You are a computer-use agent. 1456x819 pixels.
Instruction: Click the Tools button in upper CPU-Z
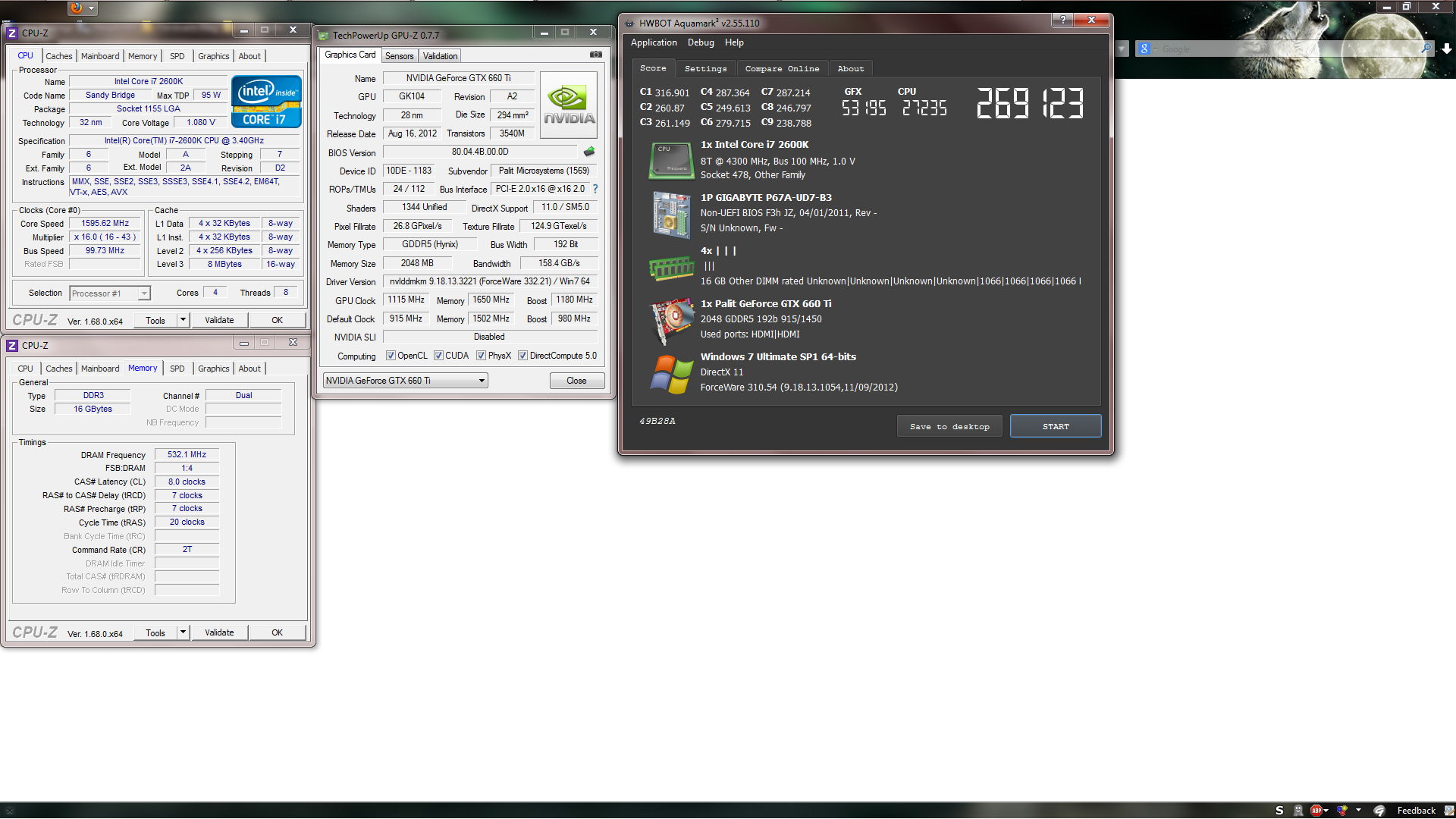point(155,320)
